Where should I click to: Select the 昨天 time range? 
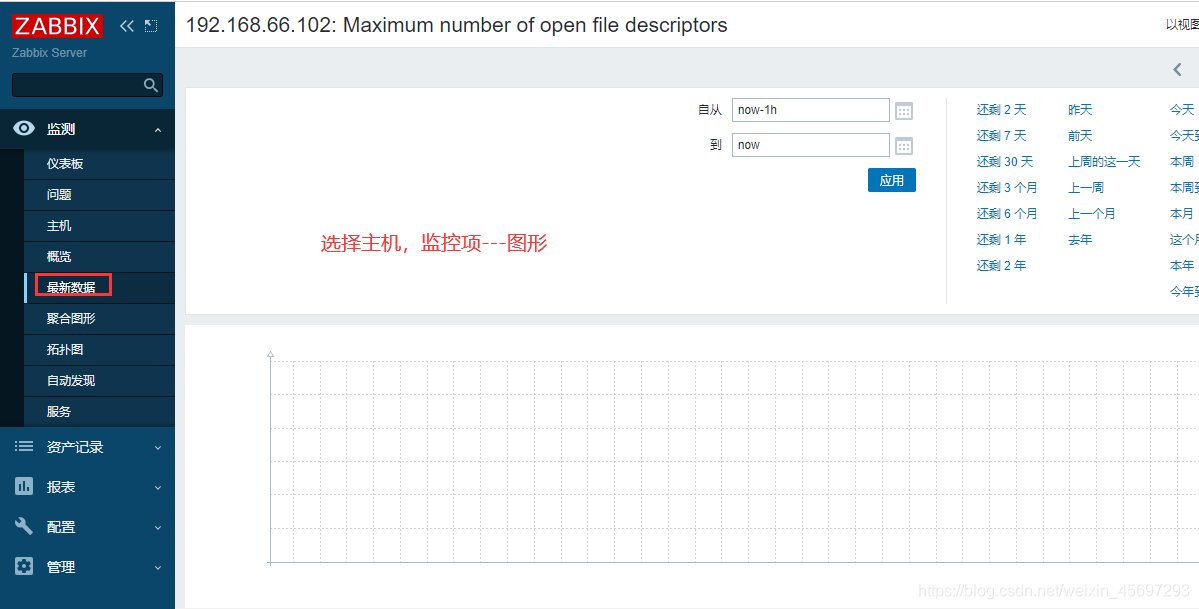tap(1080, 109)
